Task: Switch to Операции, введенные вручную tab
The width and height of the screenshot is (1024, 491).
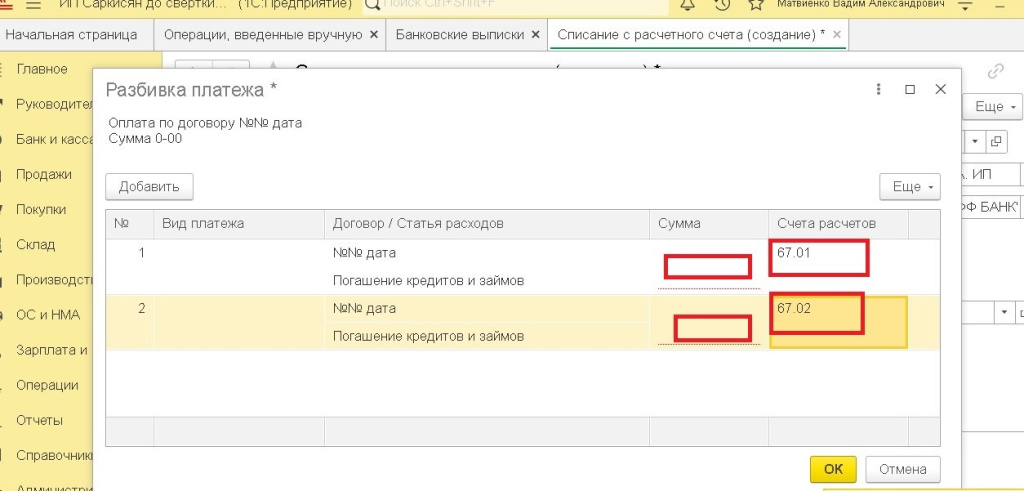Action: tap(263, 35)
